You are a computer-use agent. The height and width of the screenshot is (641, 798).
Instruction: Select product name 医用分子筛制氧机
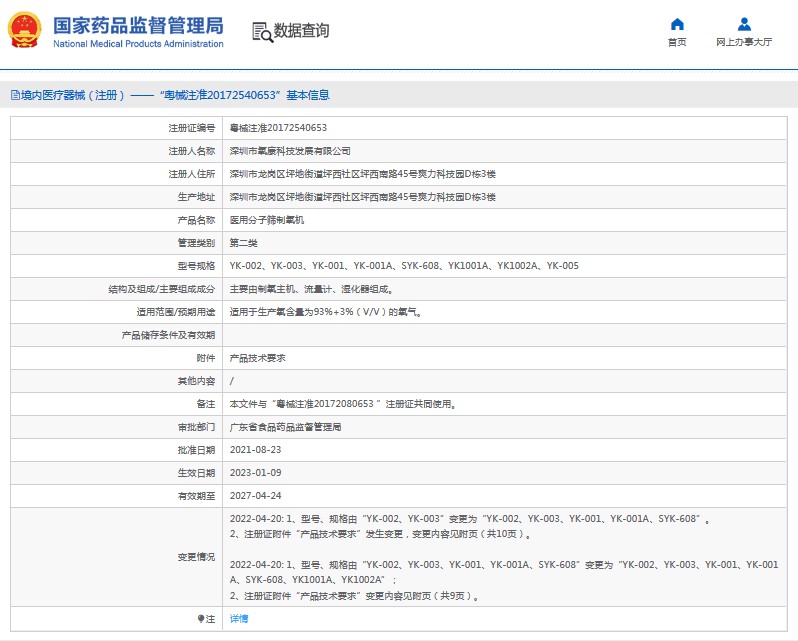click(x=267, y=220)
